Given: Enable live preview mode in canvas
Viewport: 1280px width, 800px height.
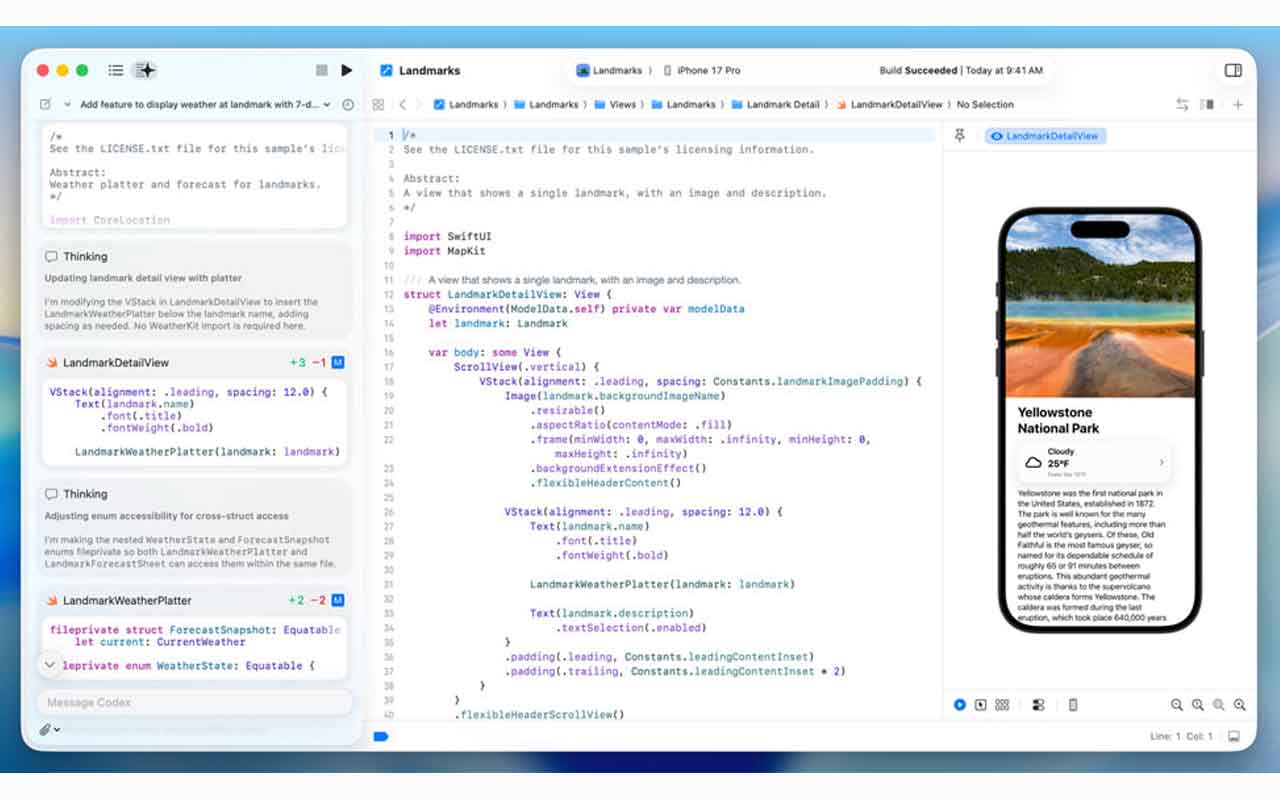Looking at the screenshot, I should [960, 705].
